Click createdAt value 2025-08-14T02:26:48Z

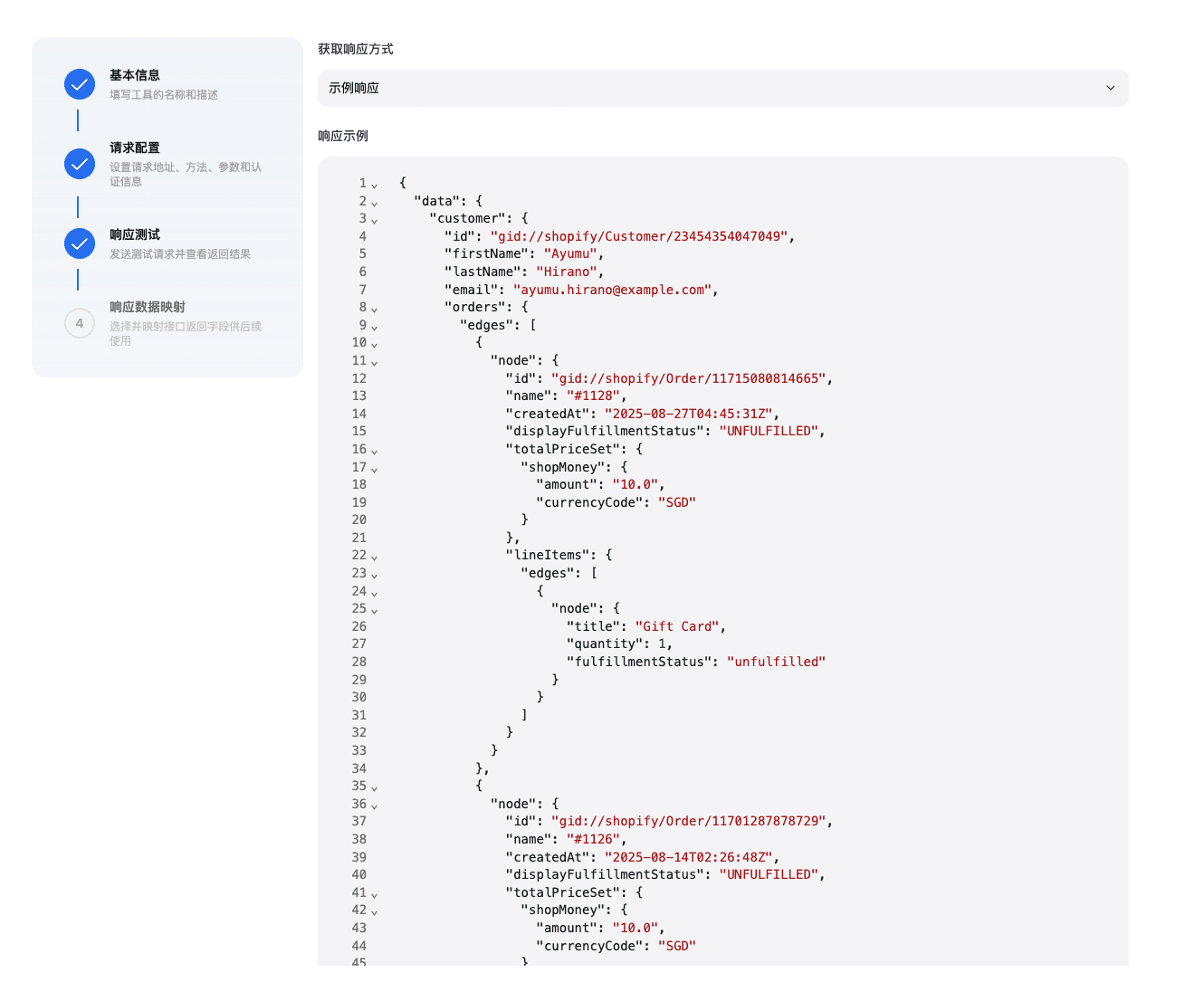click(689, 857)
